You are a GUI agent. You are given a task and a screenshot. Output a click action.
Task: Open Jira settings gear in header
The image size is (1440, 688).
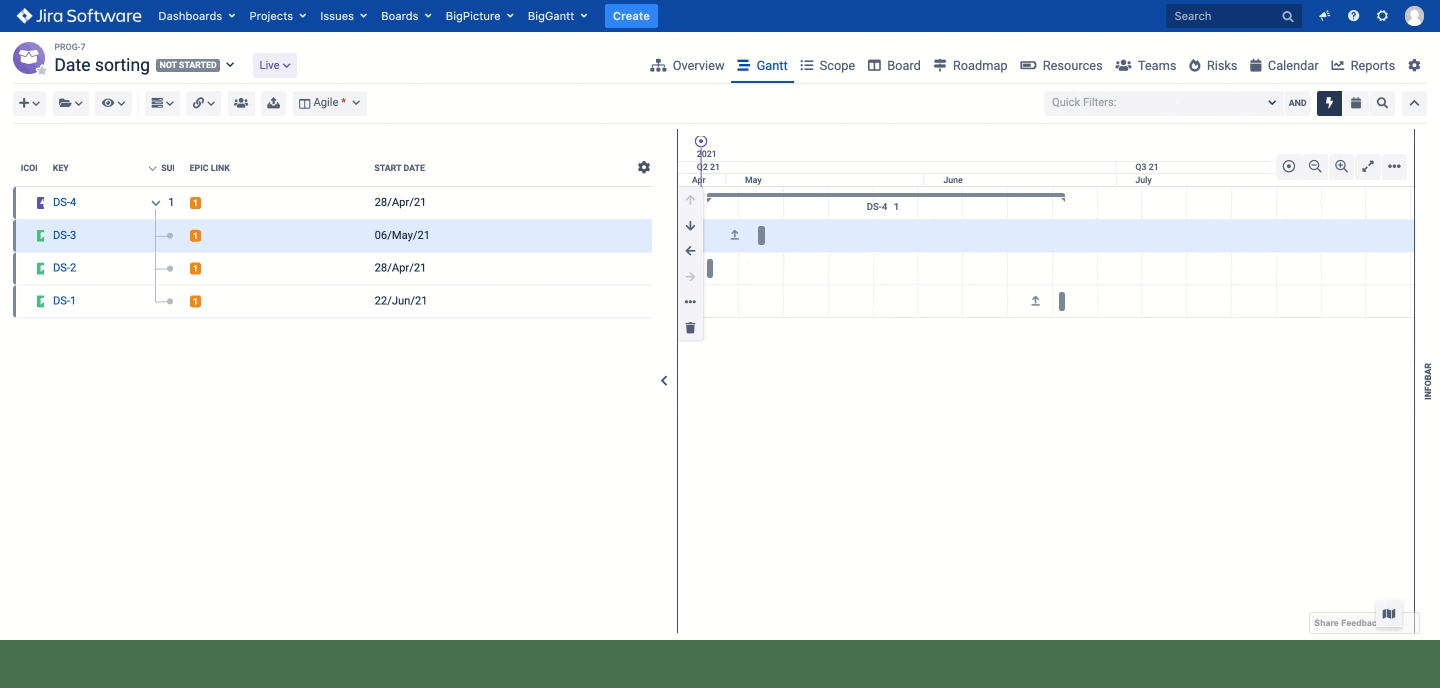tap(1383, 16)
